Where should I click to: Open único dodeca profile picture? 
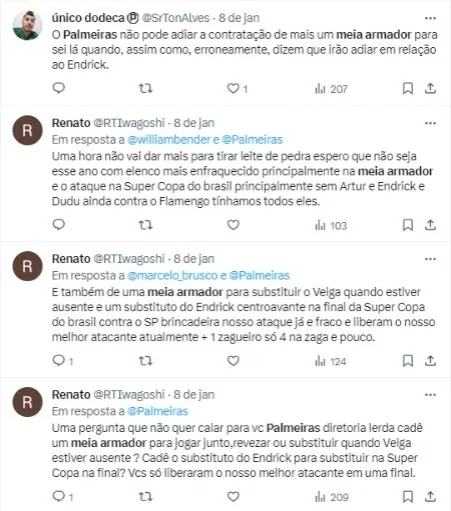coord(27,25)
